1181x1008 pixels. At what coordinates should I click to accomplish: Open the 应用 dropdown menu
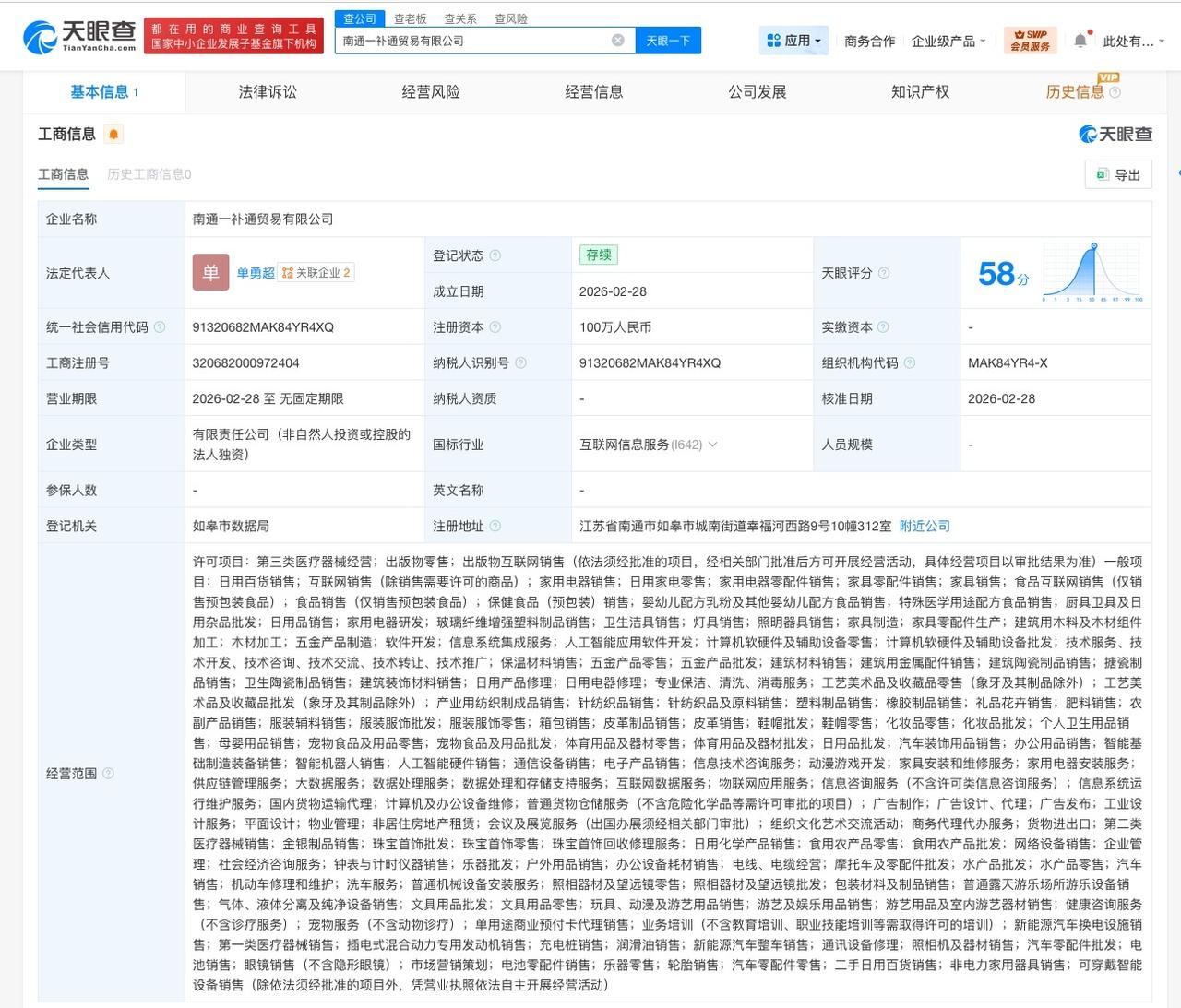(792, 40)
